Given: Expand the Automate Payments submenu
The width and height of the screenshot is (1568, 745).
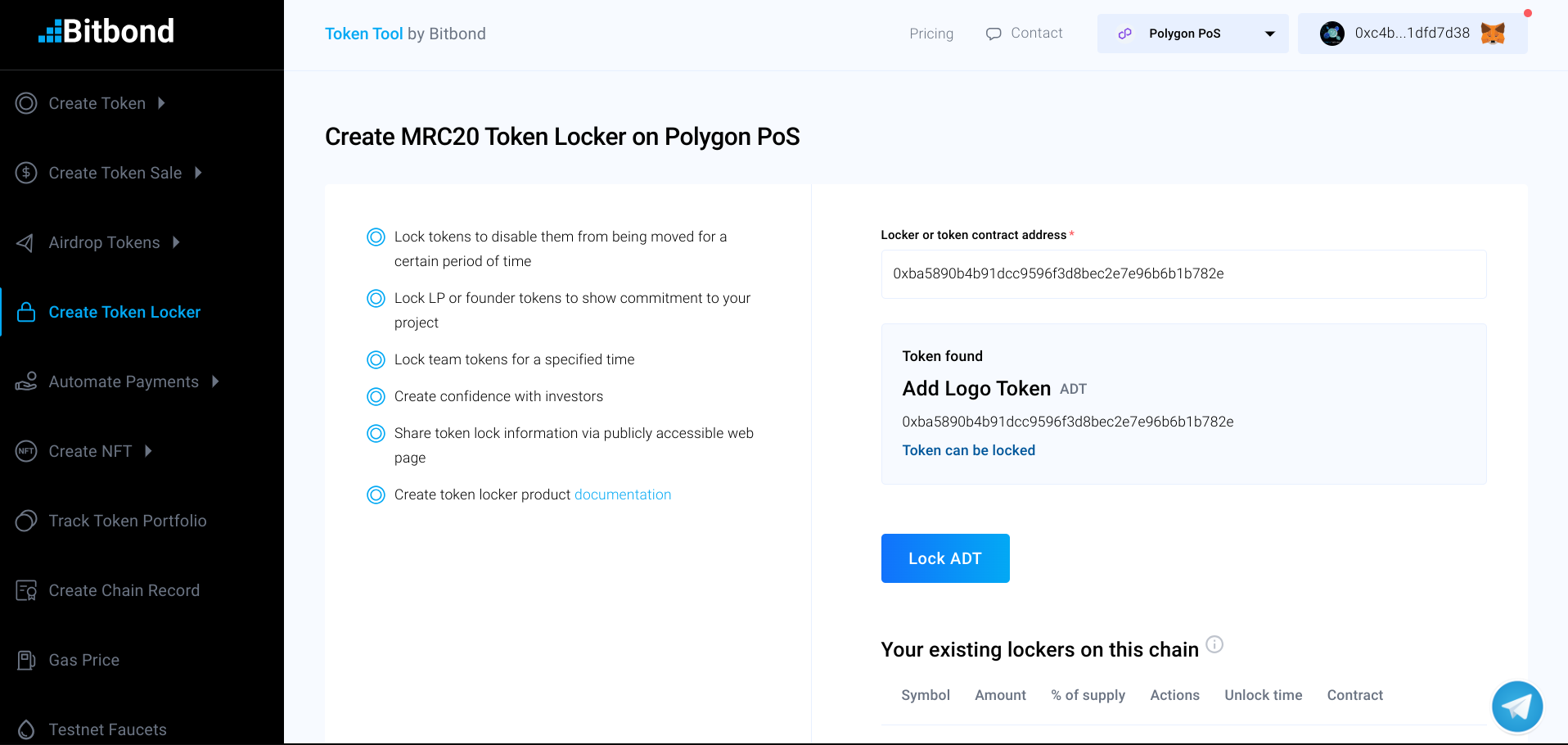Looking at the screenshot, I should (x=215, y=382).
